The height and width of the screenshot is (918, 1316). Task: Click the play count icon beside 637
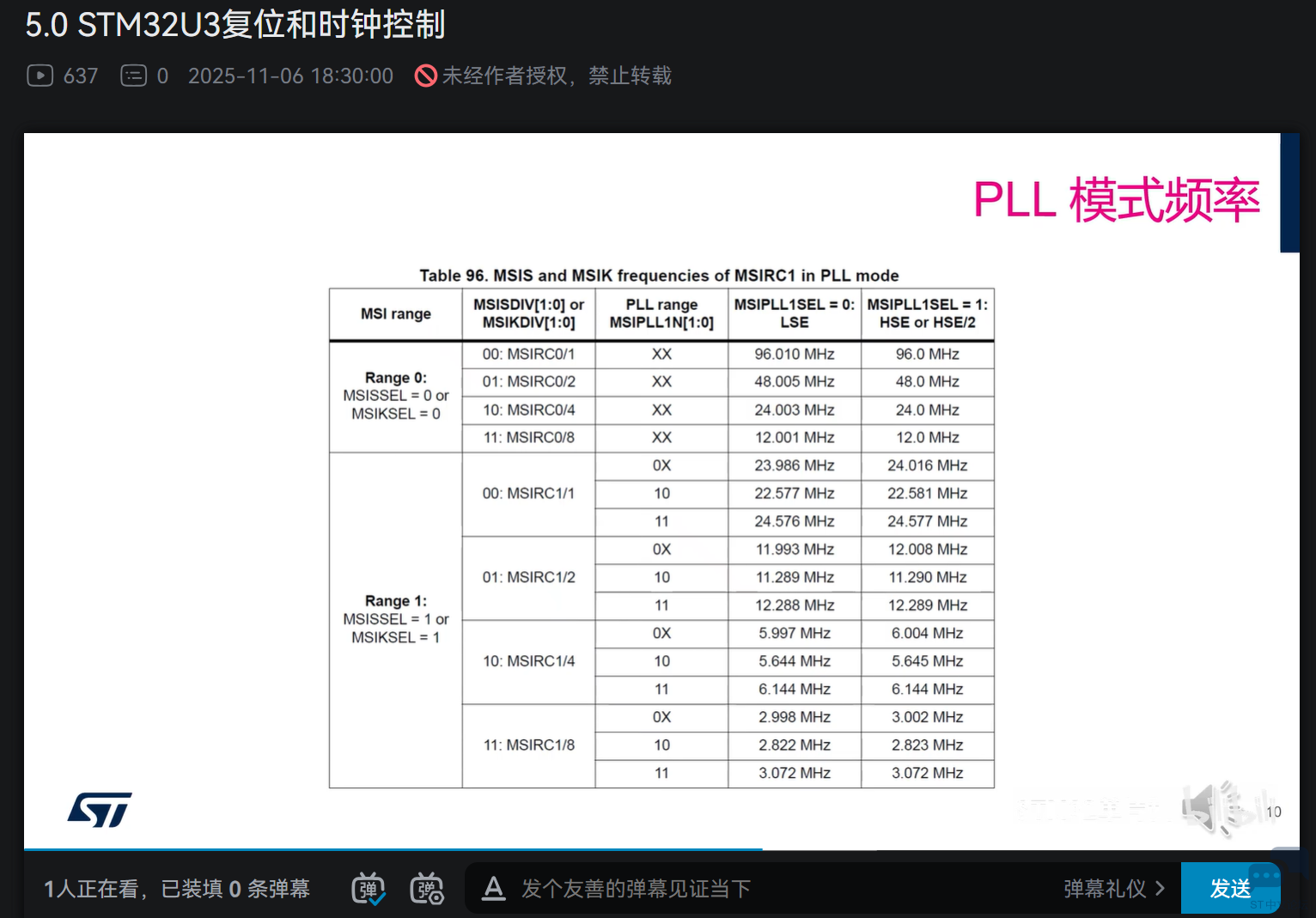coord(40,76)
